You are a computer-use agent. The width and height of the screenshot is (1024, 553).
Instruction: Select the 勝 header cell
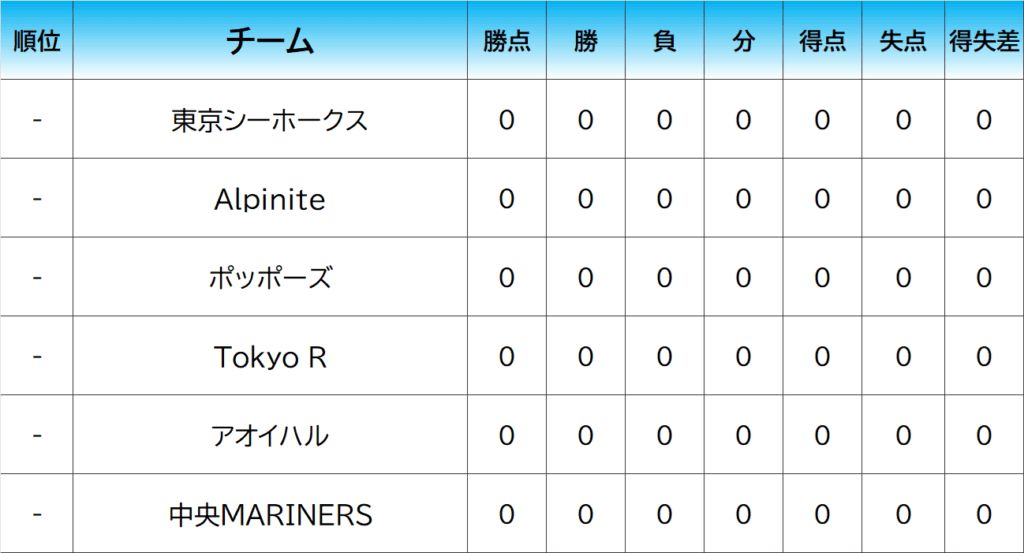tap(585, 41)
